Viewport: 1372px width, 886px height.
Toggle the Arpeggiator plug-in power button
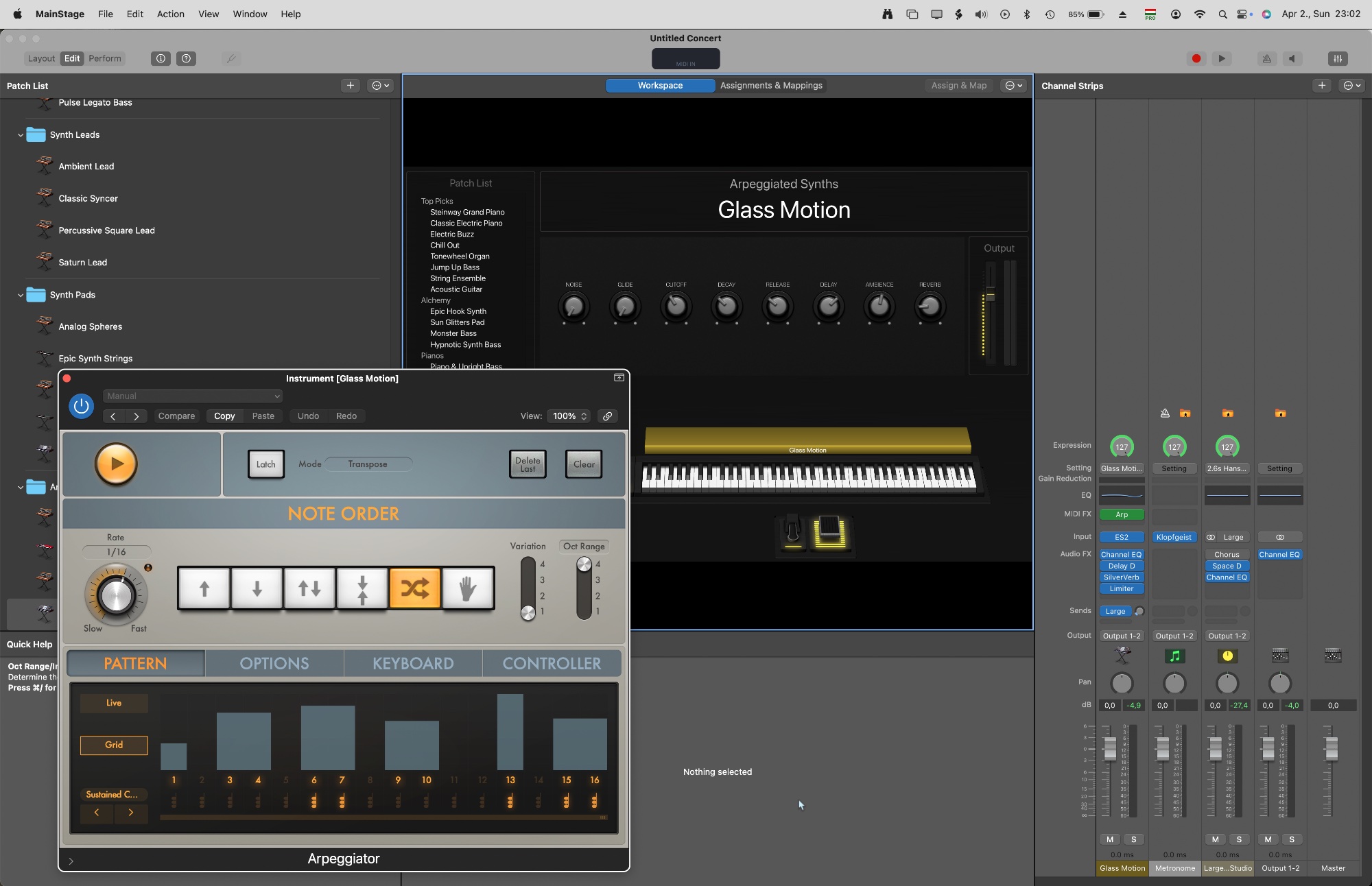[81, 406]
